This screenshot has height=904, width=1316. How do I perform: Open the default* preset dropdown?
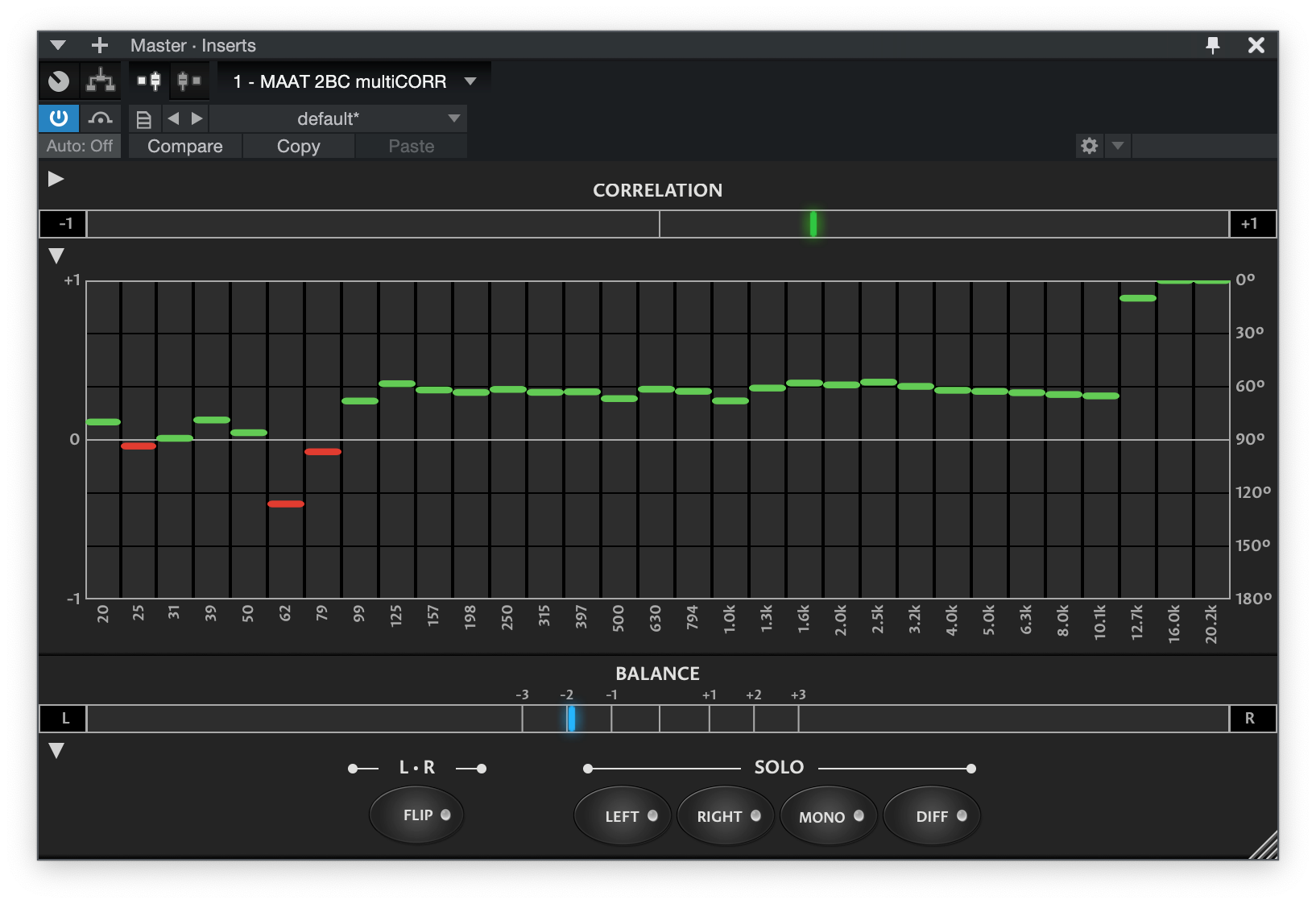tap(454, 119)
